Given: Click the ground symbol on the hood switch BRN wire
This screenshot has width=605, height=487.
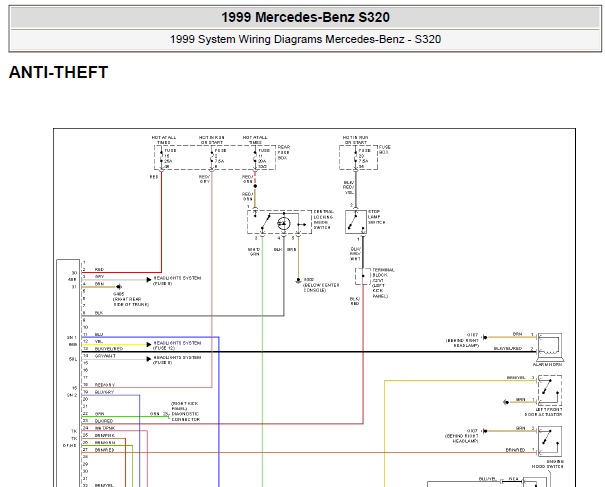Looking at the screenshot, I should click(x=485, y=431).
